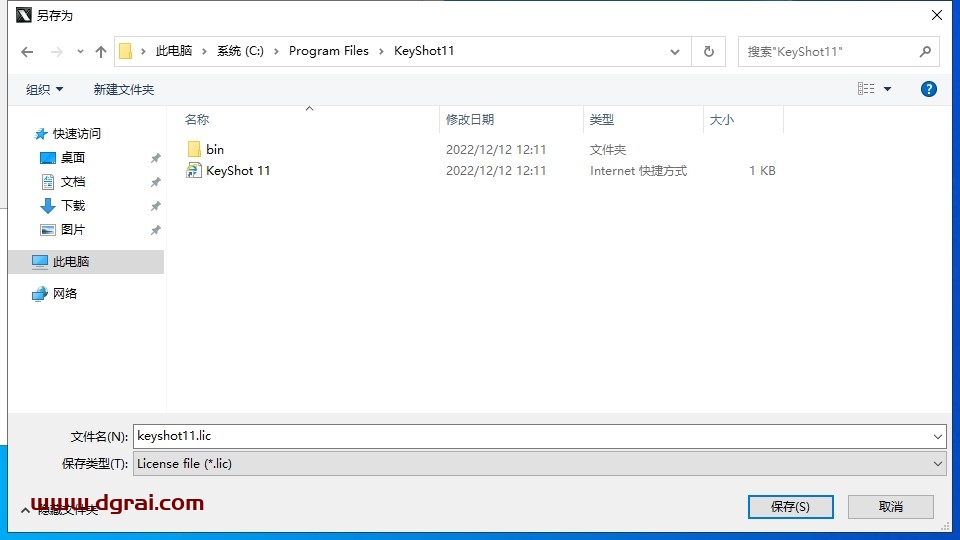Image resolution: width=960 pixels, height=540 pixels.
Task: Click the folder icon in address bar
Action: point(126,51)
